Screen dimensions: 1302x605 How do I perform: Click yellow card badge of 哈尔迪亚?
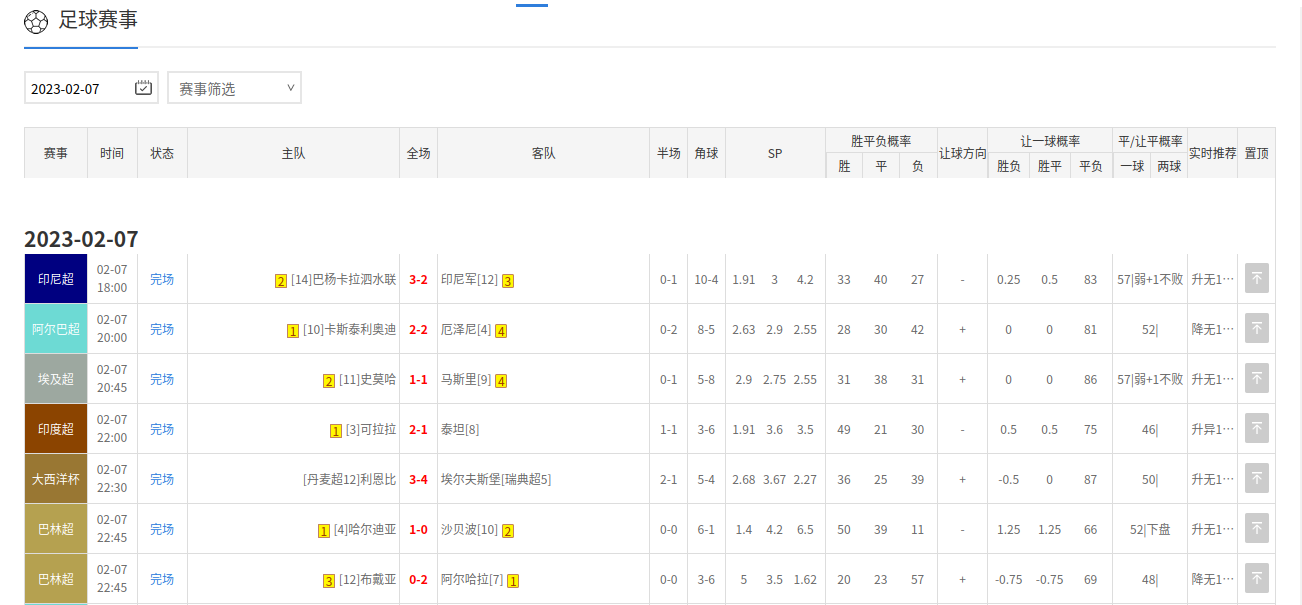324,531
